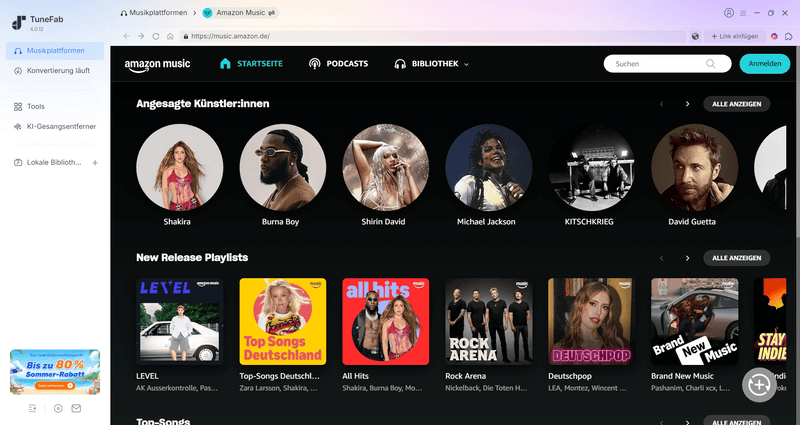Click the colorful round icon after Link einfügen
This screenshot has width=800, height=425.
pyautogui.click(x=774, y=36)
